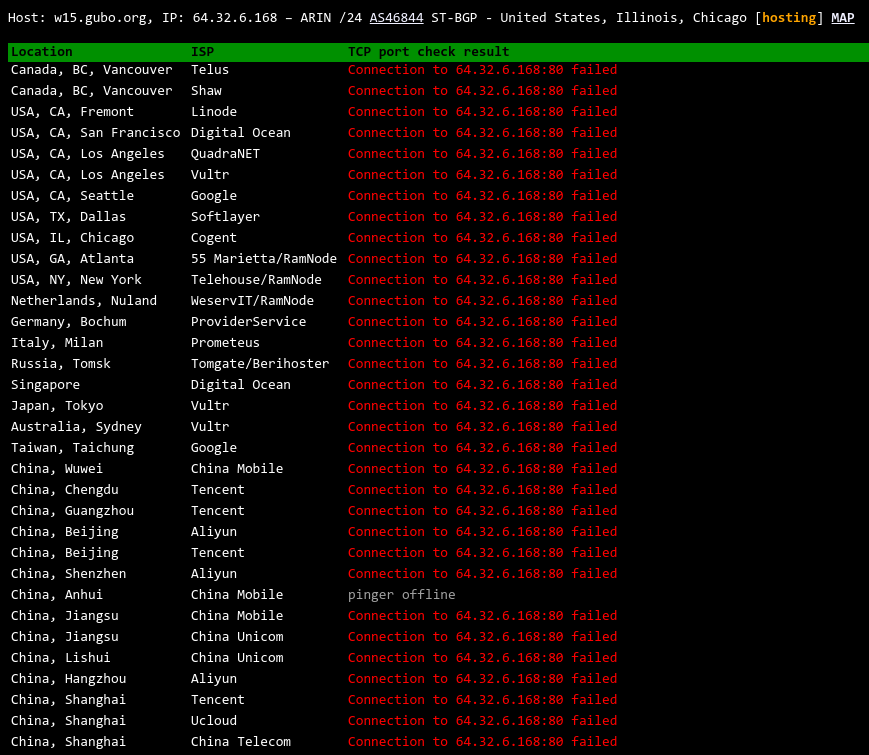Select 'Tomgate/Berihoster' ISP cell
This screenshot has height=755, width=869.
[x=260, y=364]
